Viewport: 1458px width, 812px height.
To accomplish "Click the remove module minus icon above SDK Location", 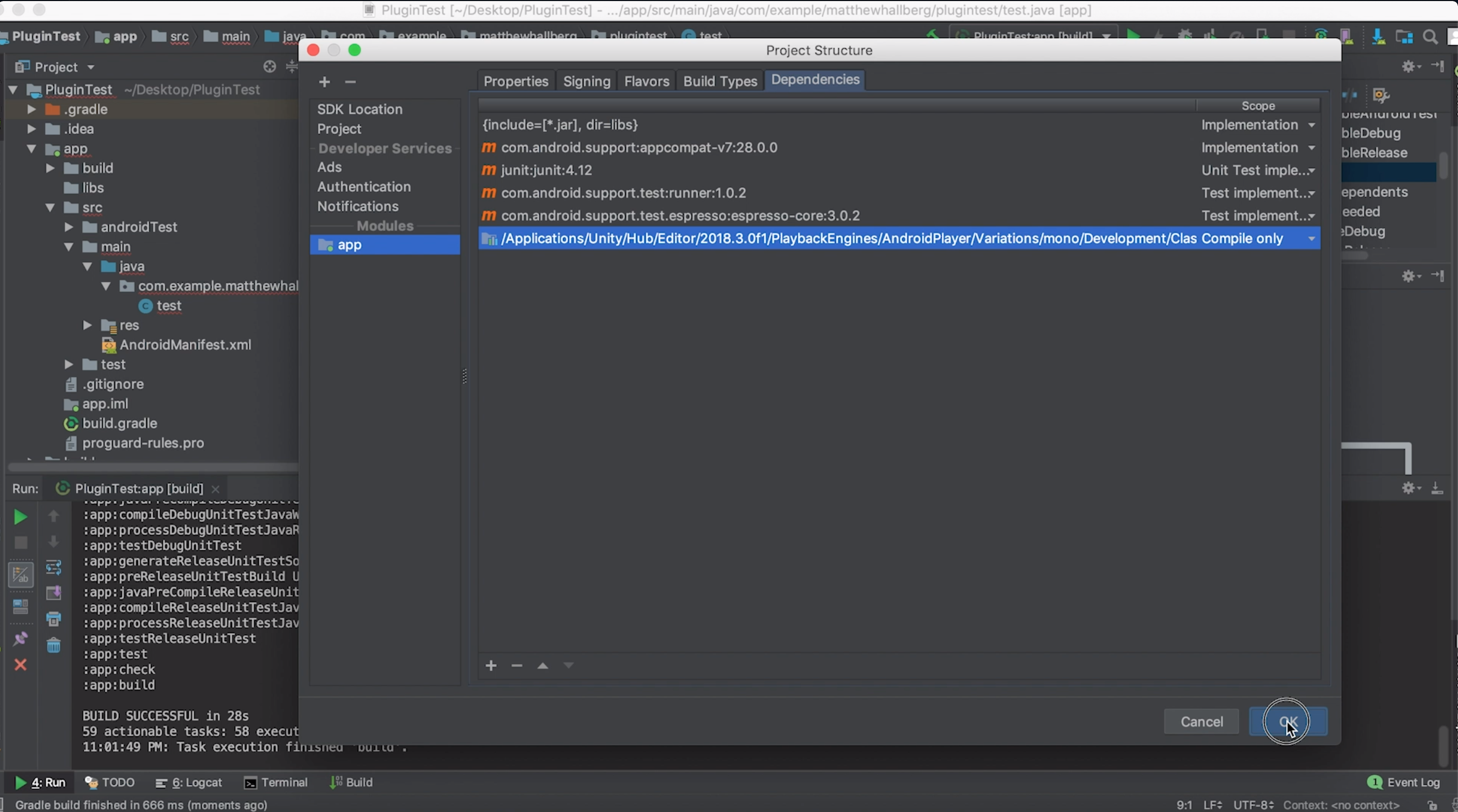I will click(x=351, y=82).
